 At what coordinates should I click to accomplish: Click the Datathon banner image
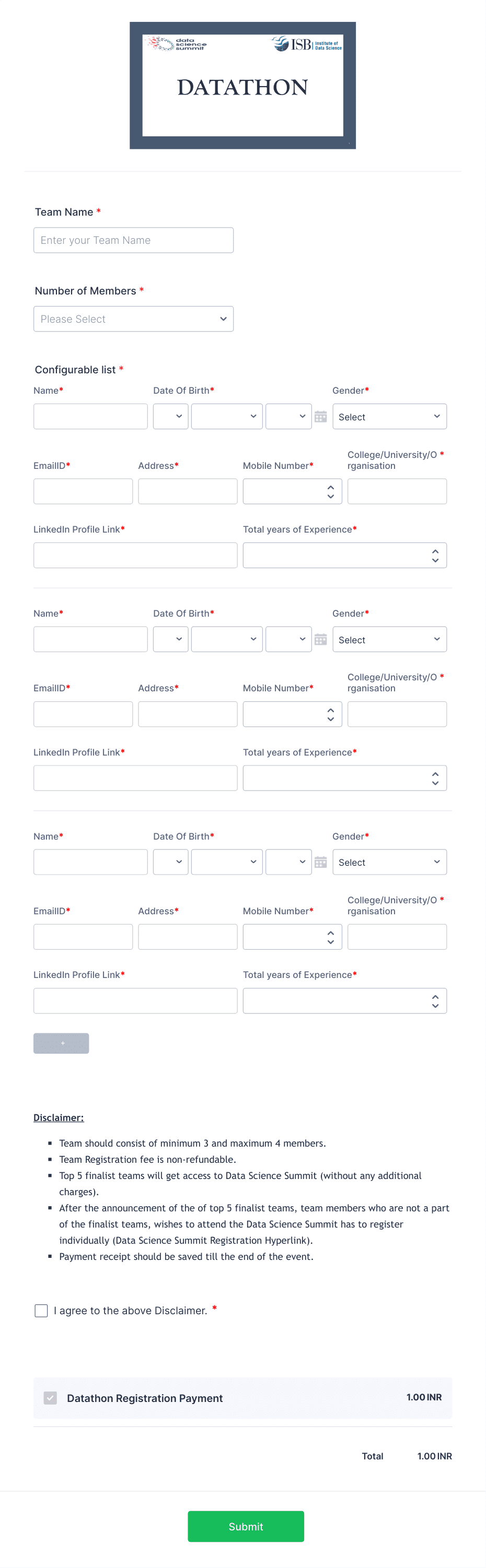pyautogui.click(x=242, y=86)
